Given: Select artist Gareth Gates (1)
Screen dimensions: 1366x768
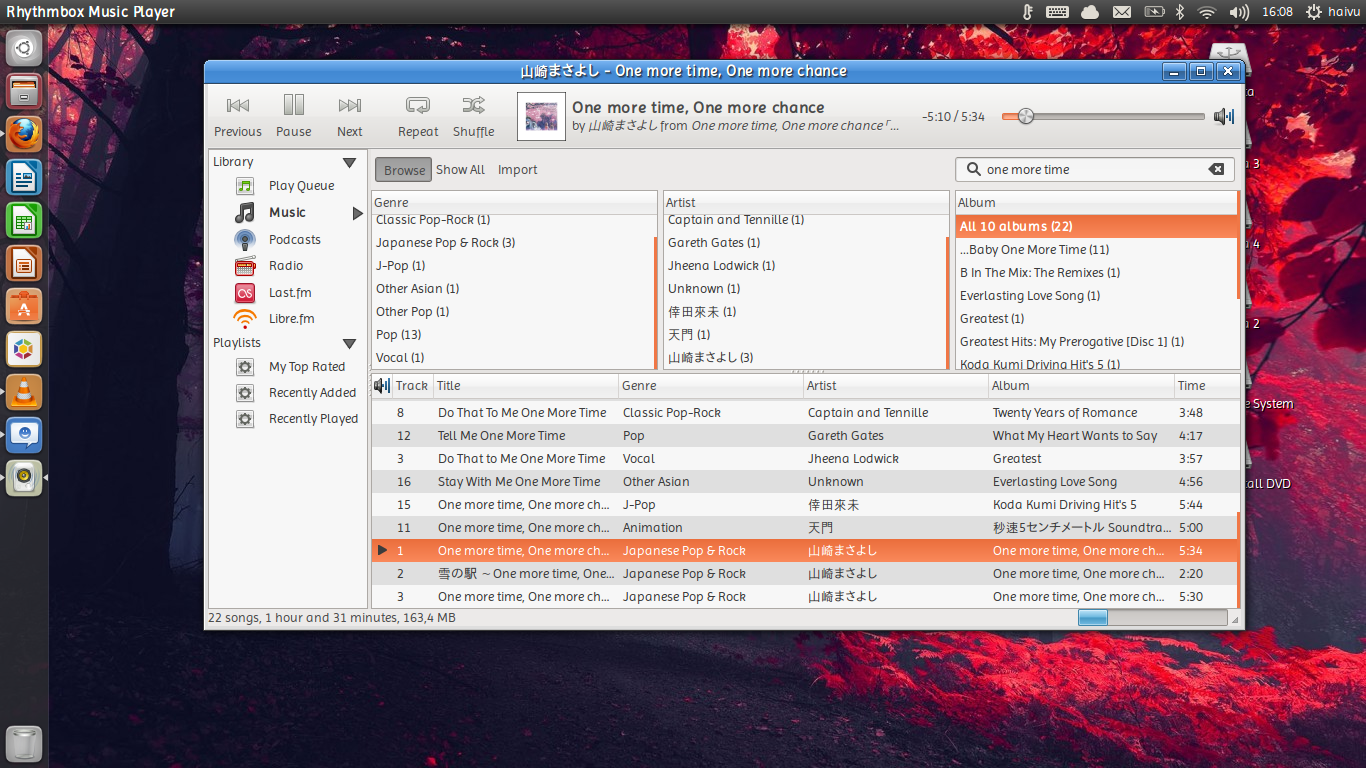Looking at the screenshot, I should pos(805,243).
